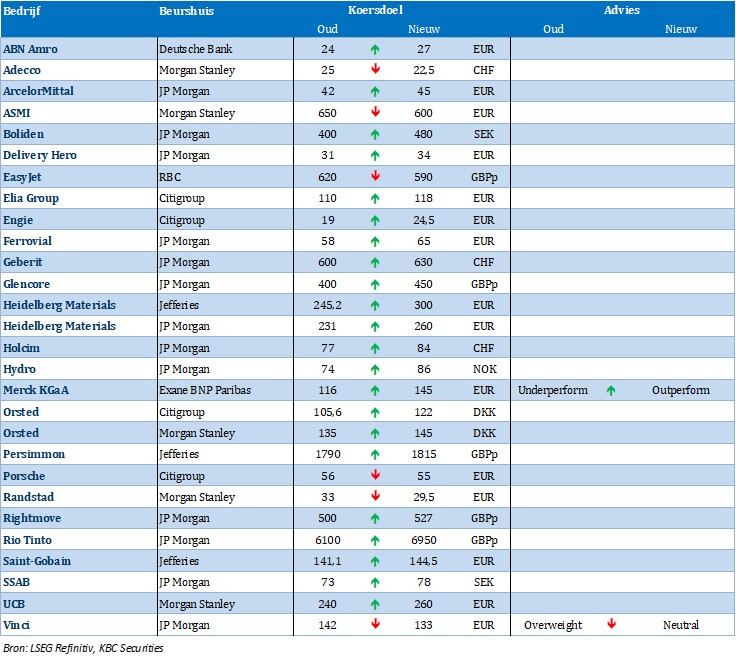The image size is (736, 658).
Task: Click the Advies column header
Action: (x=622, y=10)
